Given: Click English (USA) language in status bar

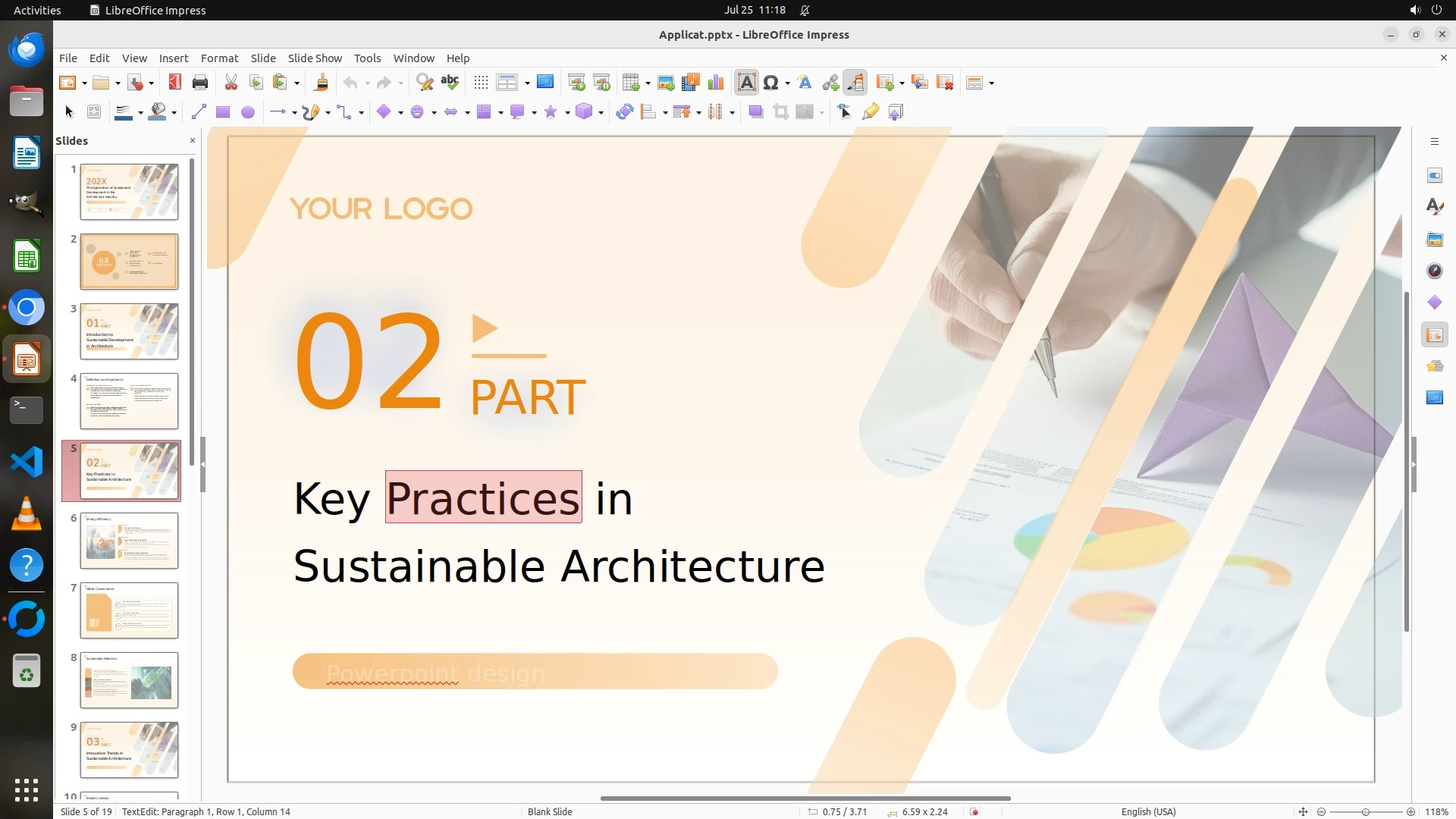Looking at the screenshot, I should click(1148, 811).
